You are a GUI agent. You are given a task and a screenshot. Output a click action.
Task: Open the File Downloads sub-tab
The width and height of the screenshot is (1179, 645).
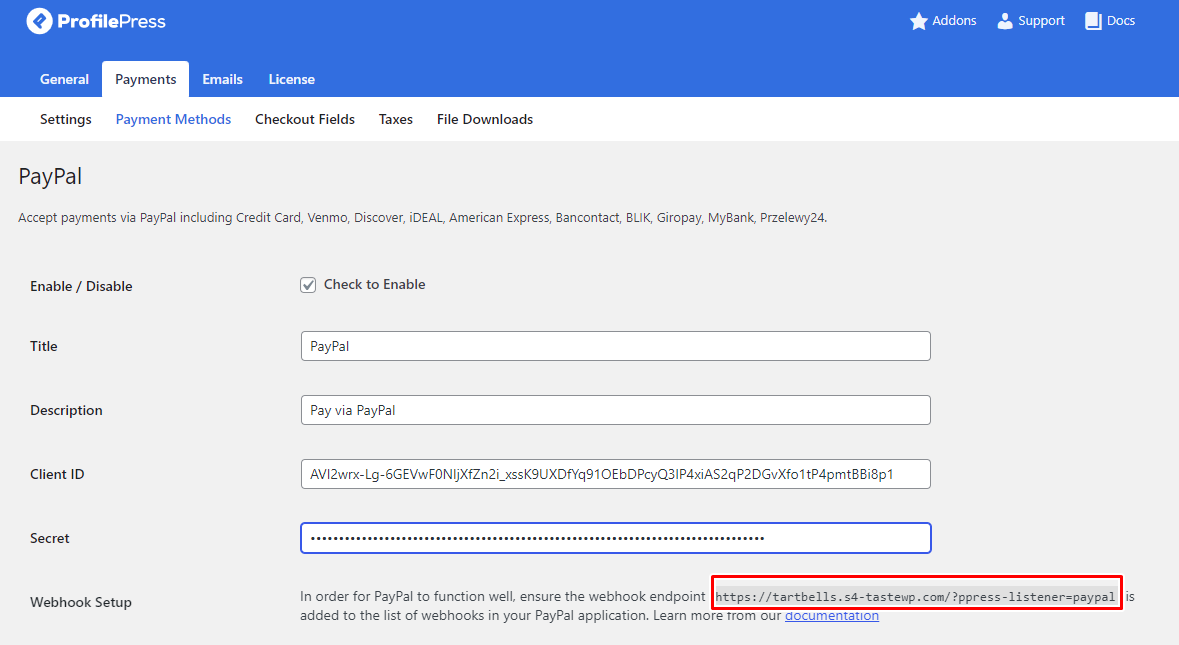point(484,120)
